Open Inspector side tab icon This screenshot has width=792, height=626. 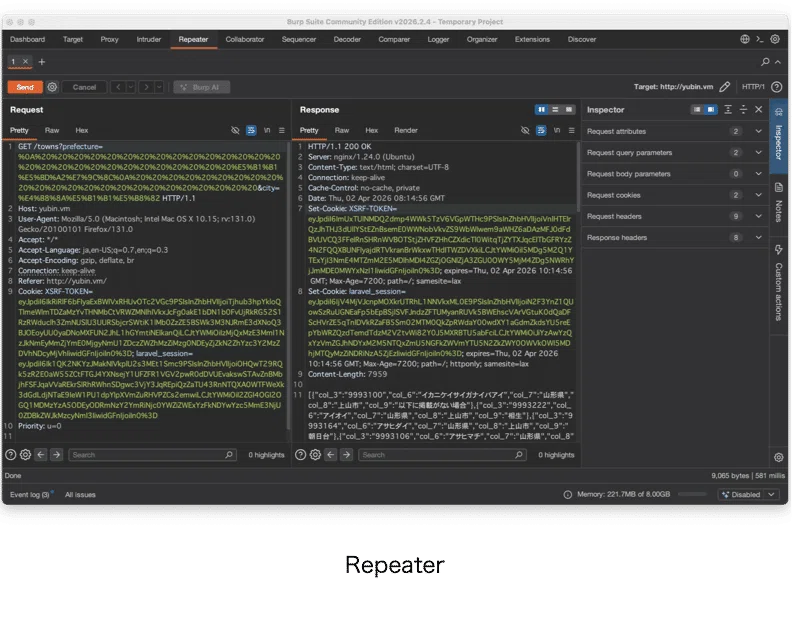(779, 136)
